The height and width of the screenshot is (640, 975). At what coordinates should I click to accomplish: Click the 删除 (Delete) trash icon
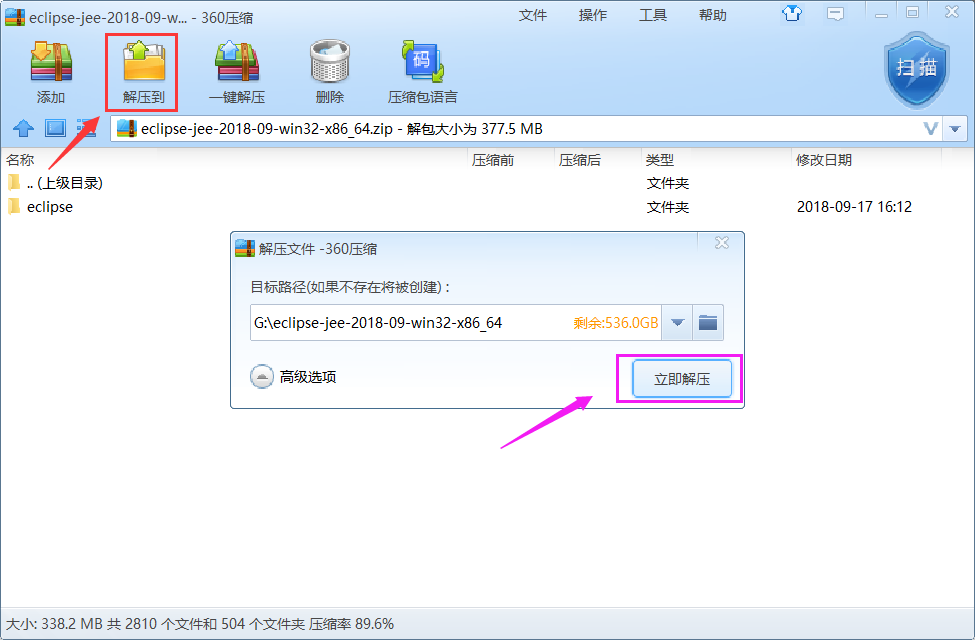tap(330, 72)
